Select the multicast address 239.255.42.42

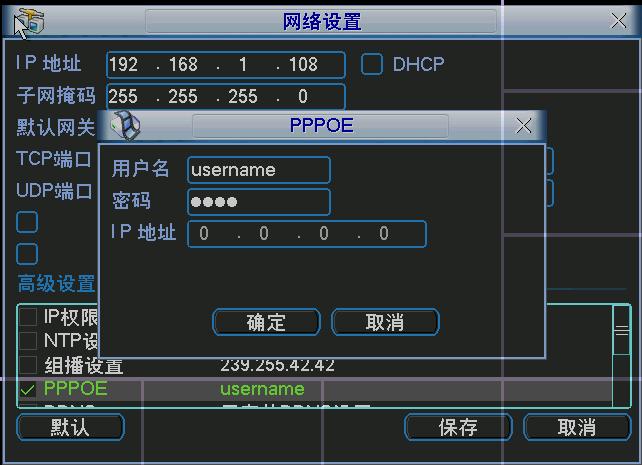click(277, 366)
